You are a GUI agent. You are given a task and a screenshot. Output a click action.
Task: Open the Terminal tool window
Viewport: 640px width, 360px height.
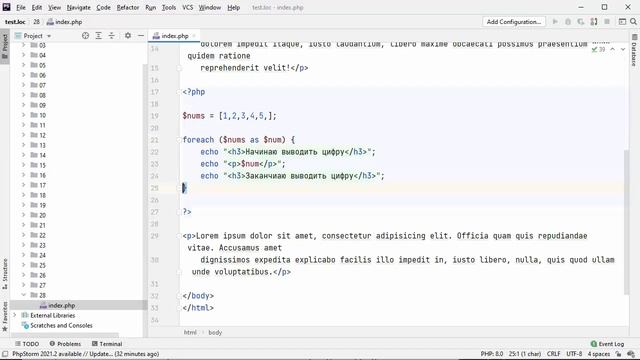tap(107, 344)
